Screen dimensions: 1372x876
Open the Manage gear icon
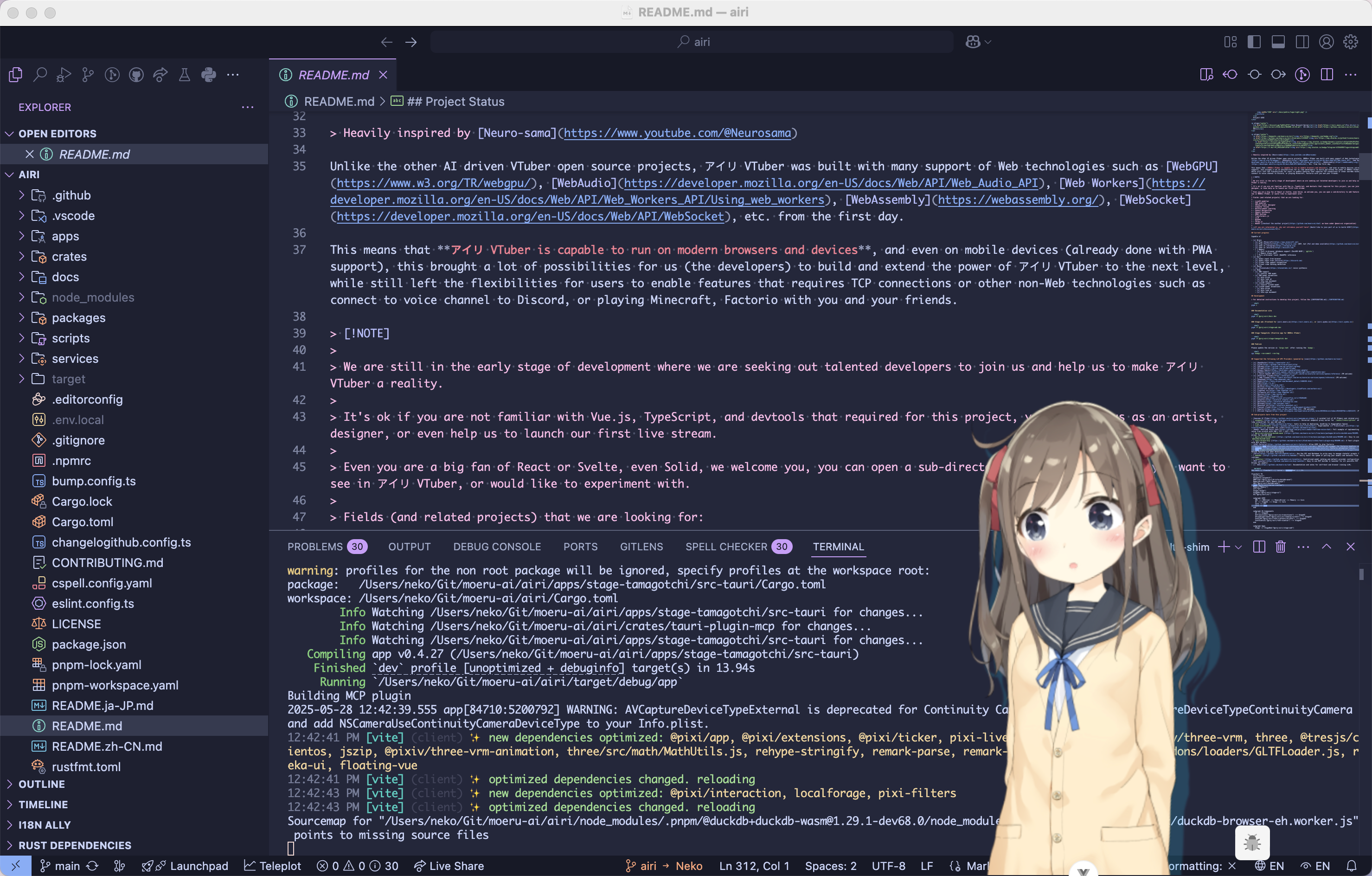click(1350, 42)
